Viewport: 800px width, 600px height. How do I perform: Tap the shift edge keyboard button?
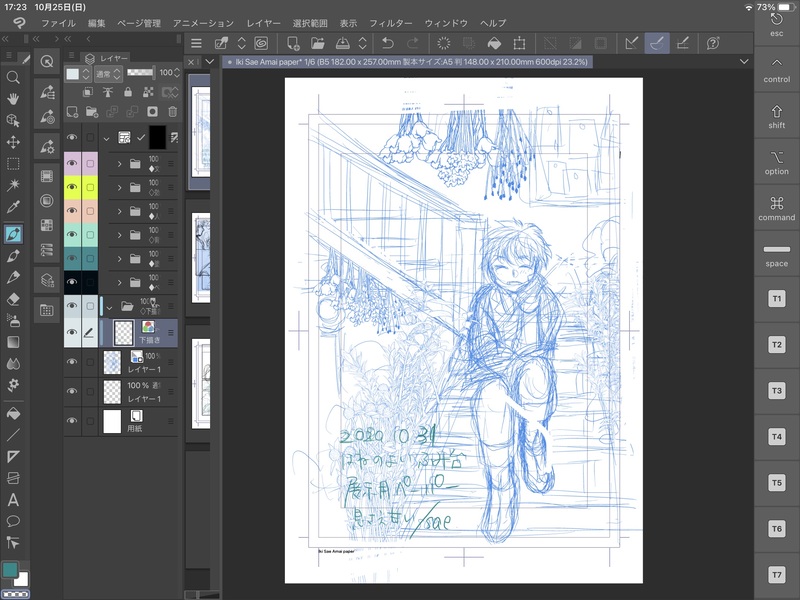tap(777, 116)
